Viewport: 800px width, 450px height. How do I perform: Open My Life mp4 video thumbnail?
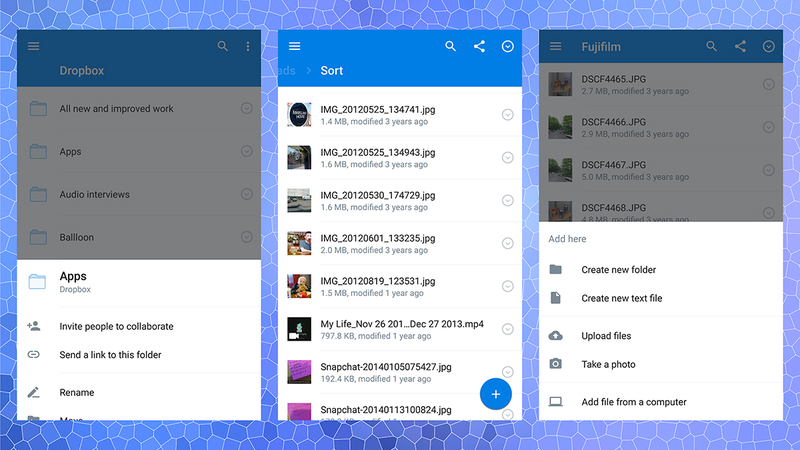click(299, 329)
